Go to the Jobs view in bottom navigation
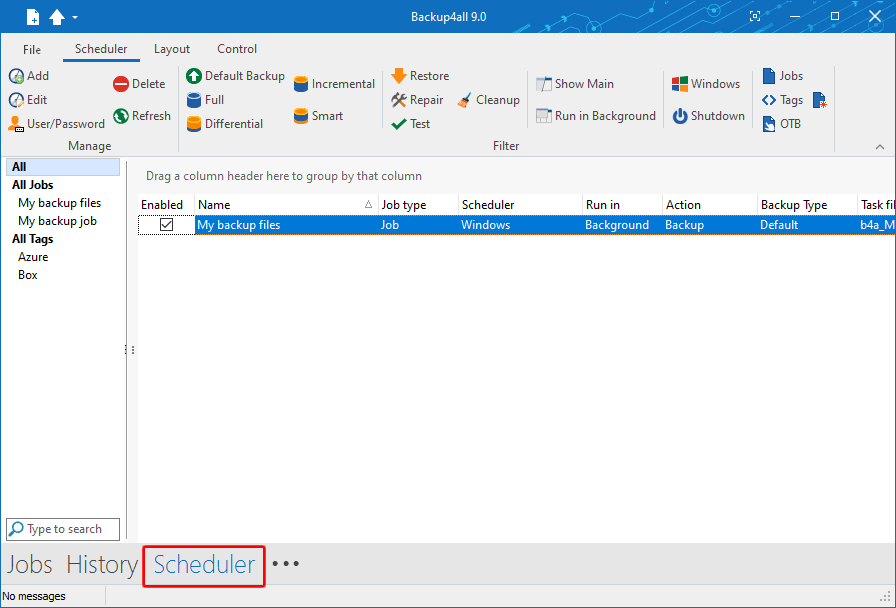The height and width of the screenshot is (608, 896). click(x=30, y=565)
